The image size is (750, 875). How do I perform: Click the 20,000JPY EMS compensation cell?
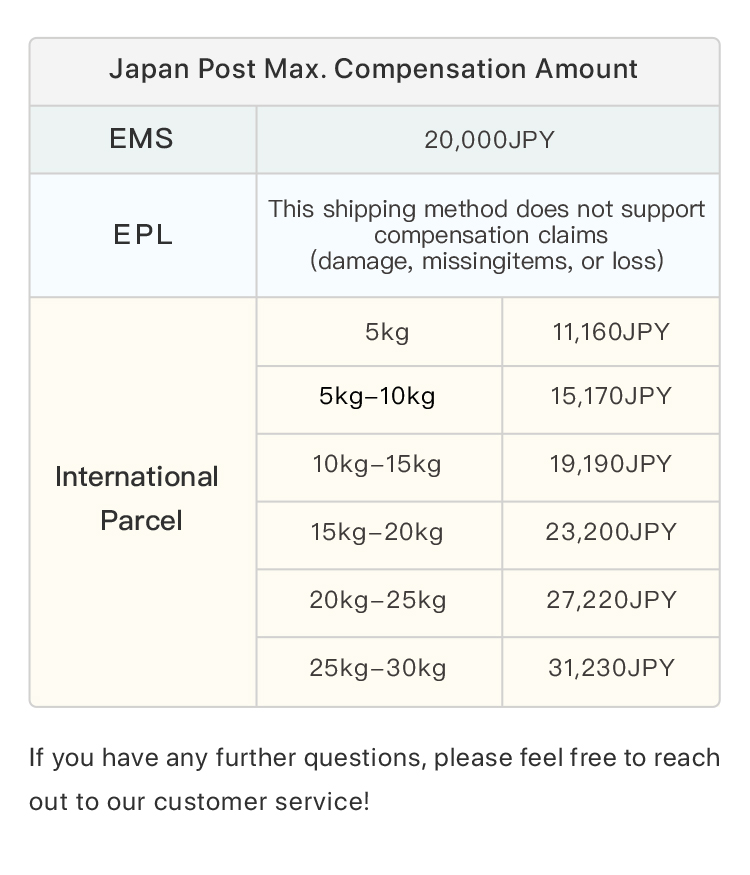[x=488, y=140]
